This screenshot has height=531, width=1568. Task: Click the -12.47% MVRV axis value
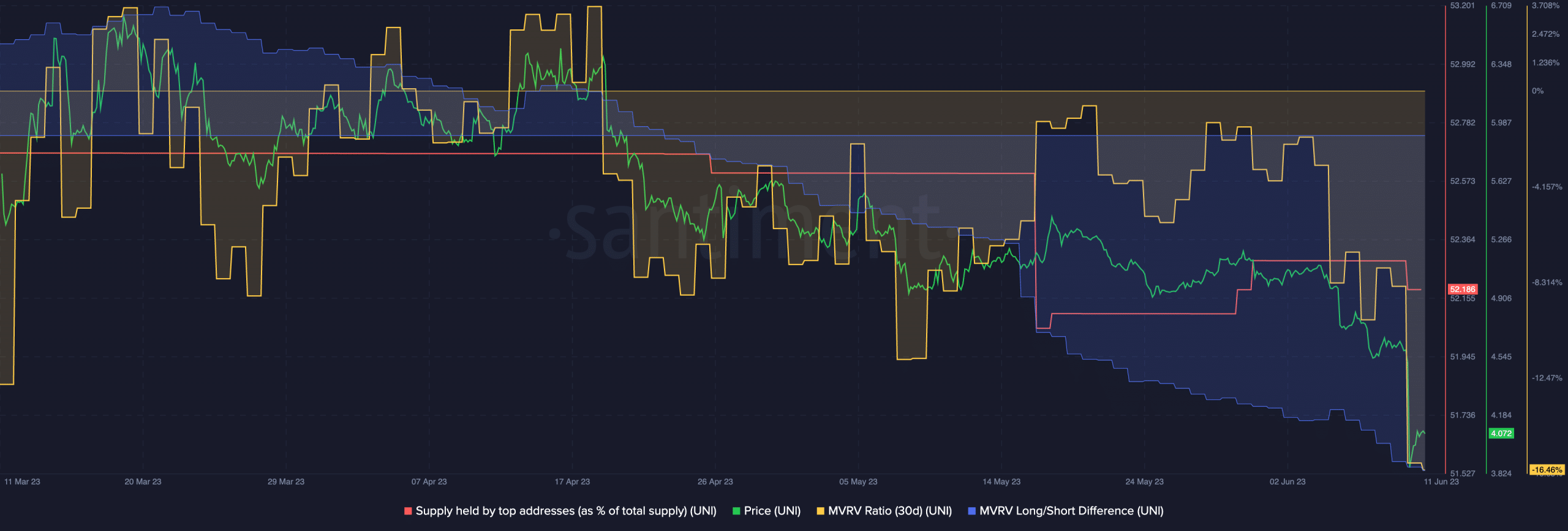1547,378
